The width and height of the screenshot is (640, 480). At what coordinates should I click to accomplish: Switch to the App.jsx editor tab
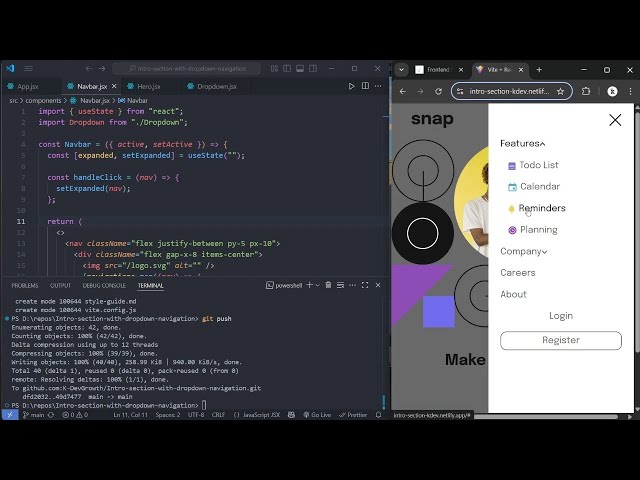(28, 87)
